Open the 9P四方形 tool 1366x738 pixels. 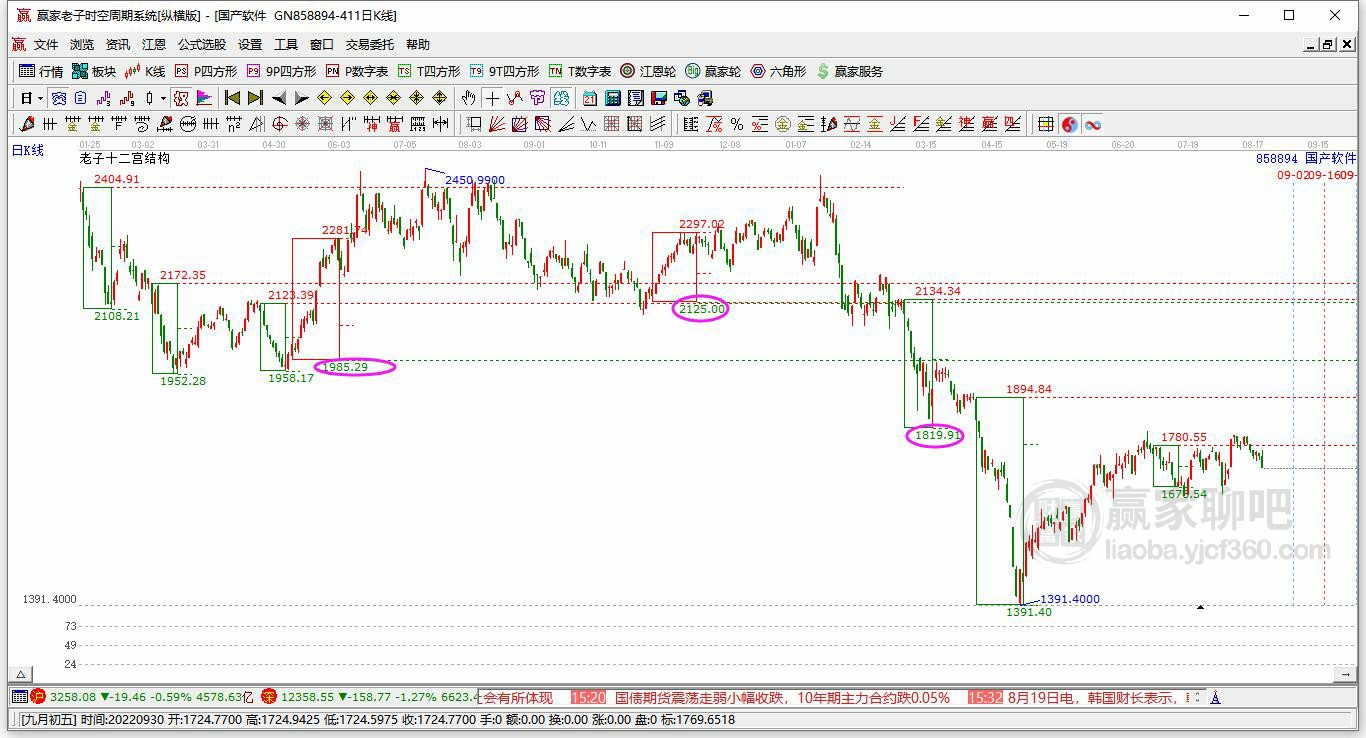[x=281, y=71]
